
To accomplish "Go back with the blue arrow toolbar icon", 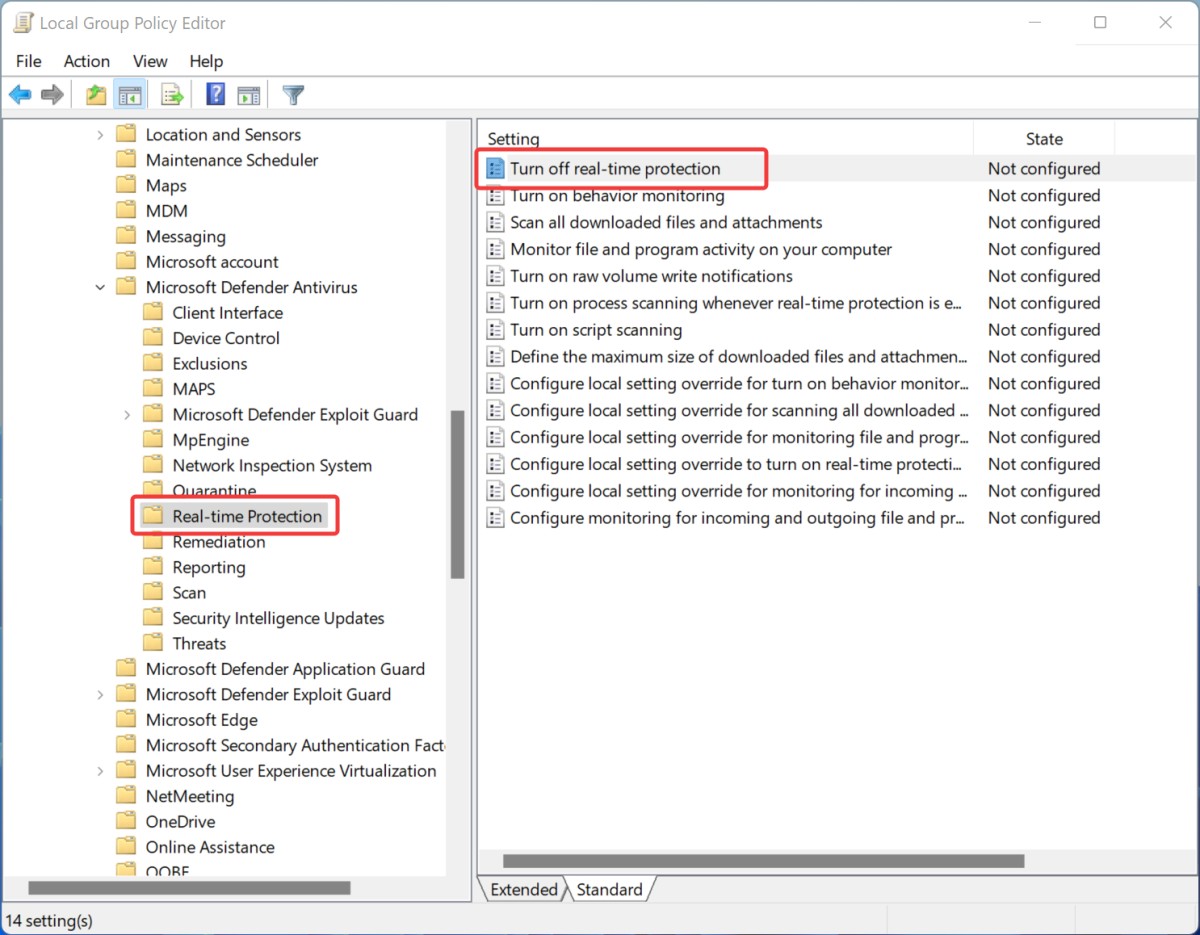I will [20, 95].
